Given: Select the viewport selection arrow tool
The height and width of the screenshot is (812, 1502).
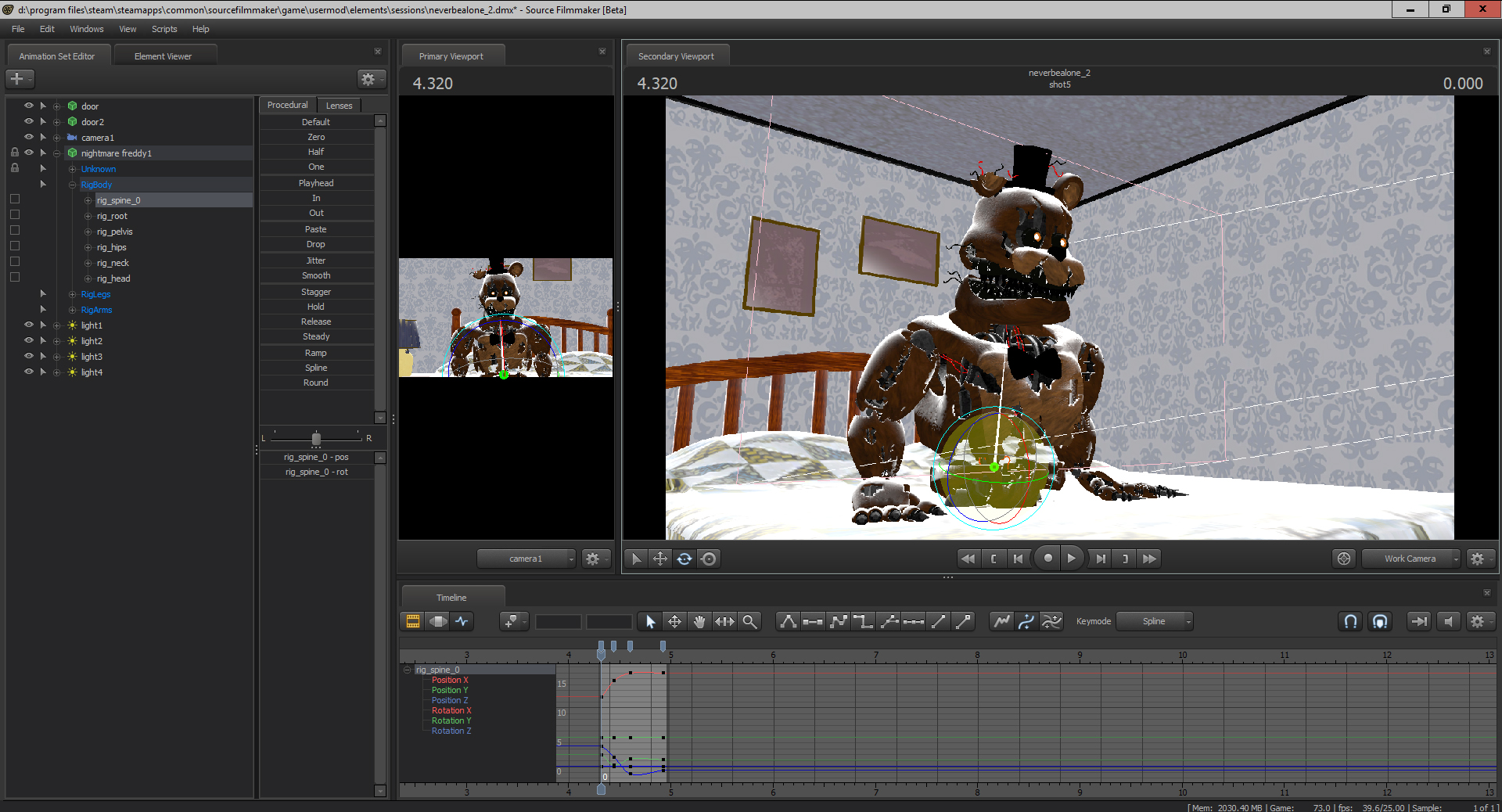Looking at the screenshot, I should [x=636, y=559].
